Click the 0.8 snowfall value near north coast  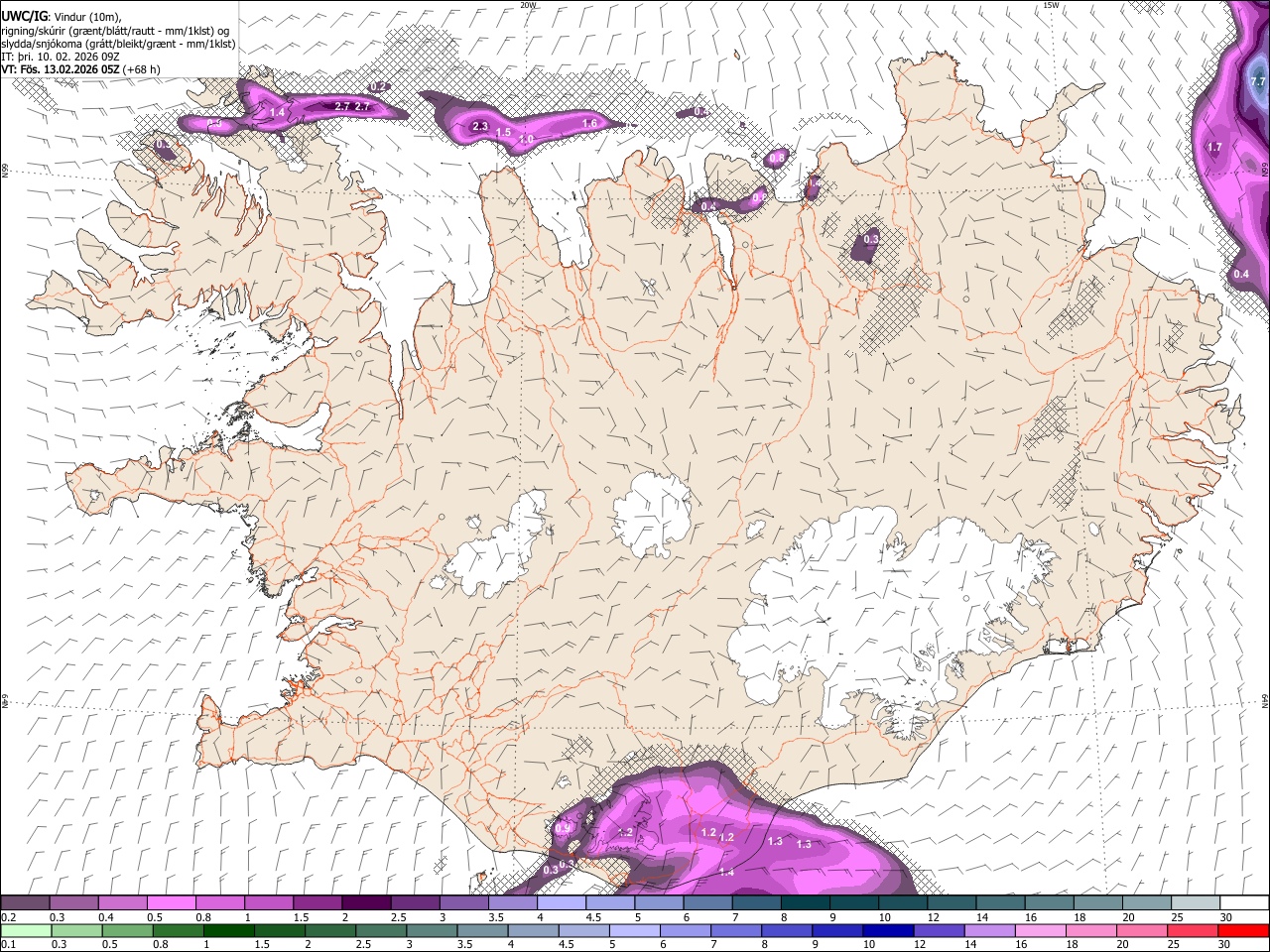coord(778,158)
